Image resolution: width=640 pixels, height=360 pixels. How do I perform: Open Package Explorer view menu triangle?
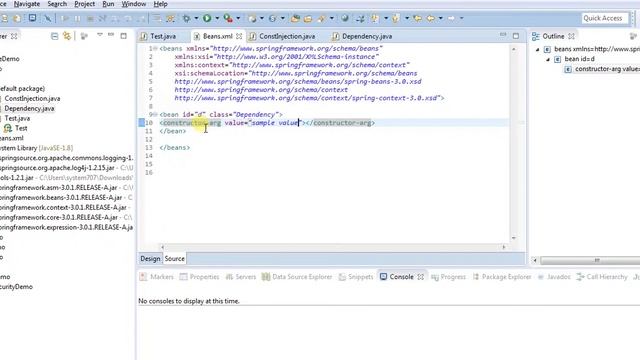(100, 36)
